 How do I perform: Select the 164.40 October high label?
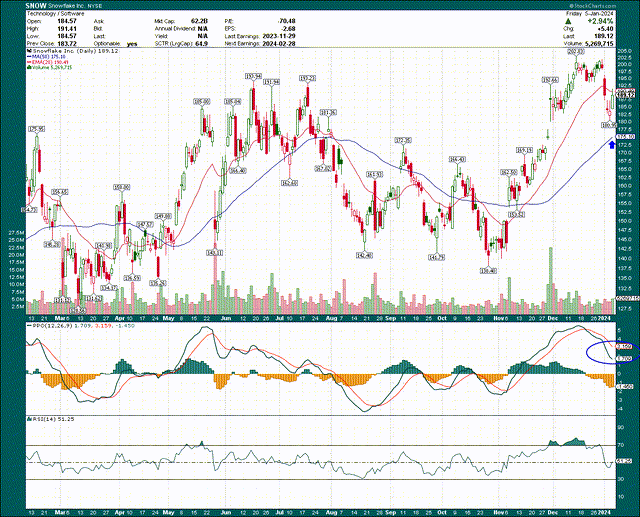[458, 160]
